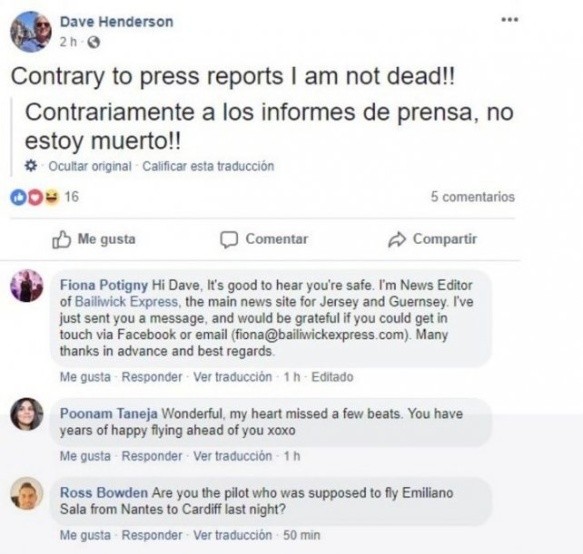The height and width of the screenshot is (554, 583).
Task: Open the three-dot post options menu
Action: point(509,19)
